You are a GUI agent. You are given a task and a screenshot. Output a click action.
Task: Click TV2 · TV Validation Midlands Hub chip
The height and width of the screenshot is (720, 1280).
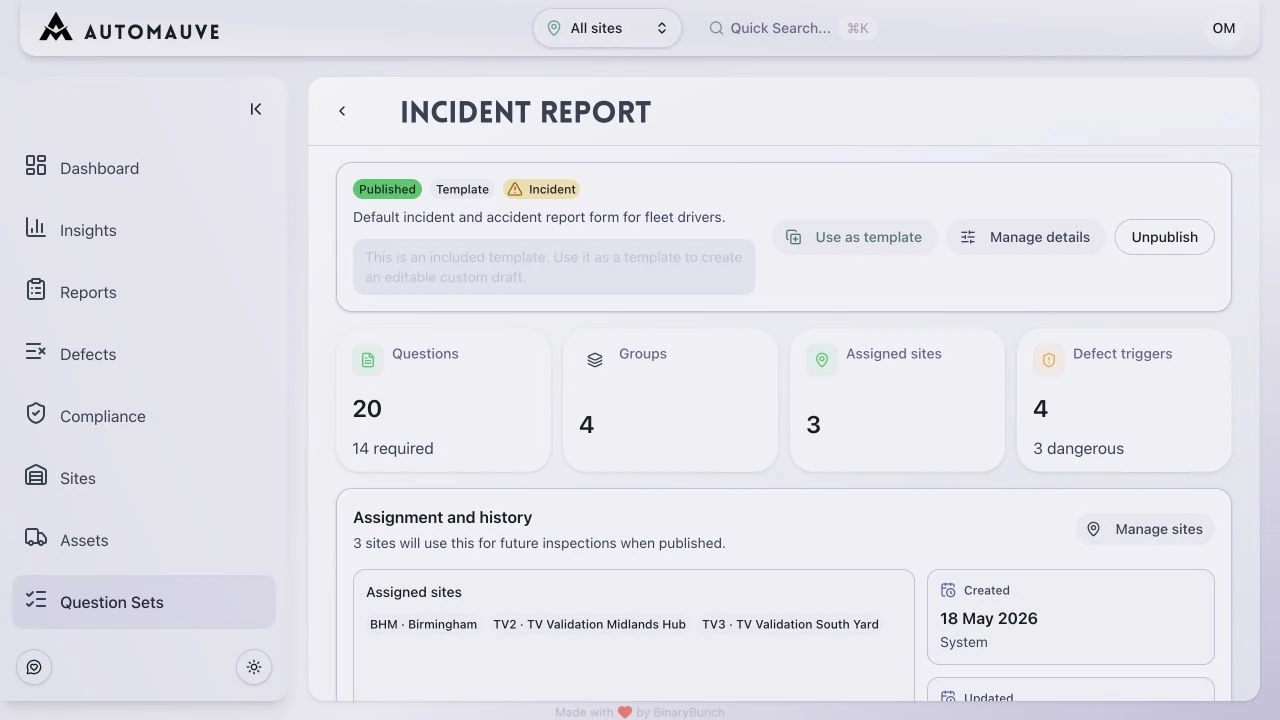tap(589, 624)
